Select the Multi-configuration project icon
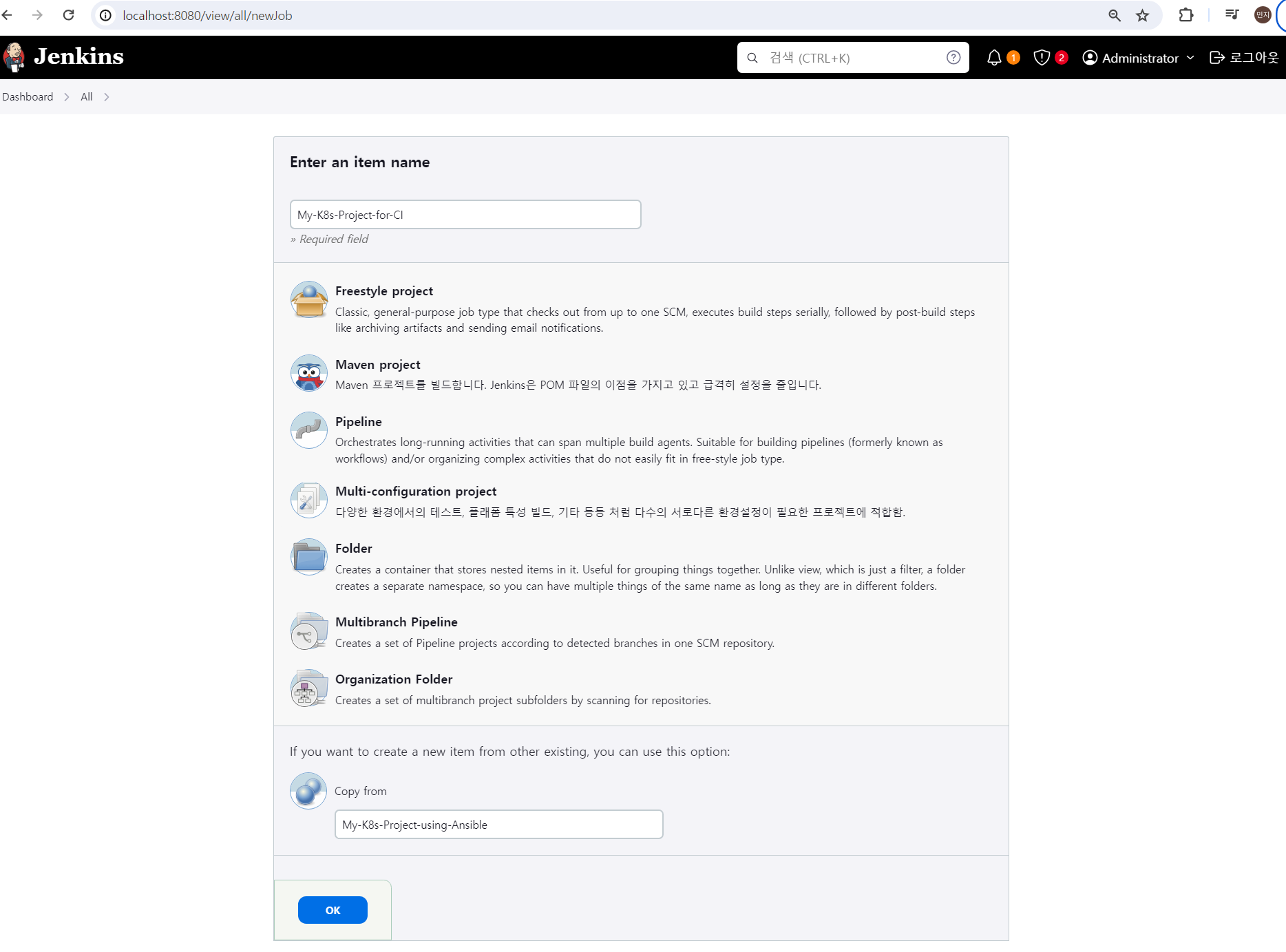The height and width of the screenshot is (952, 1286). coord(309,500)
